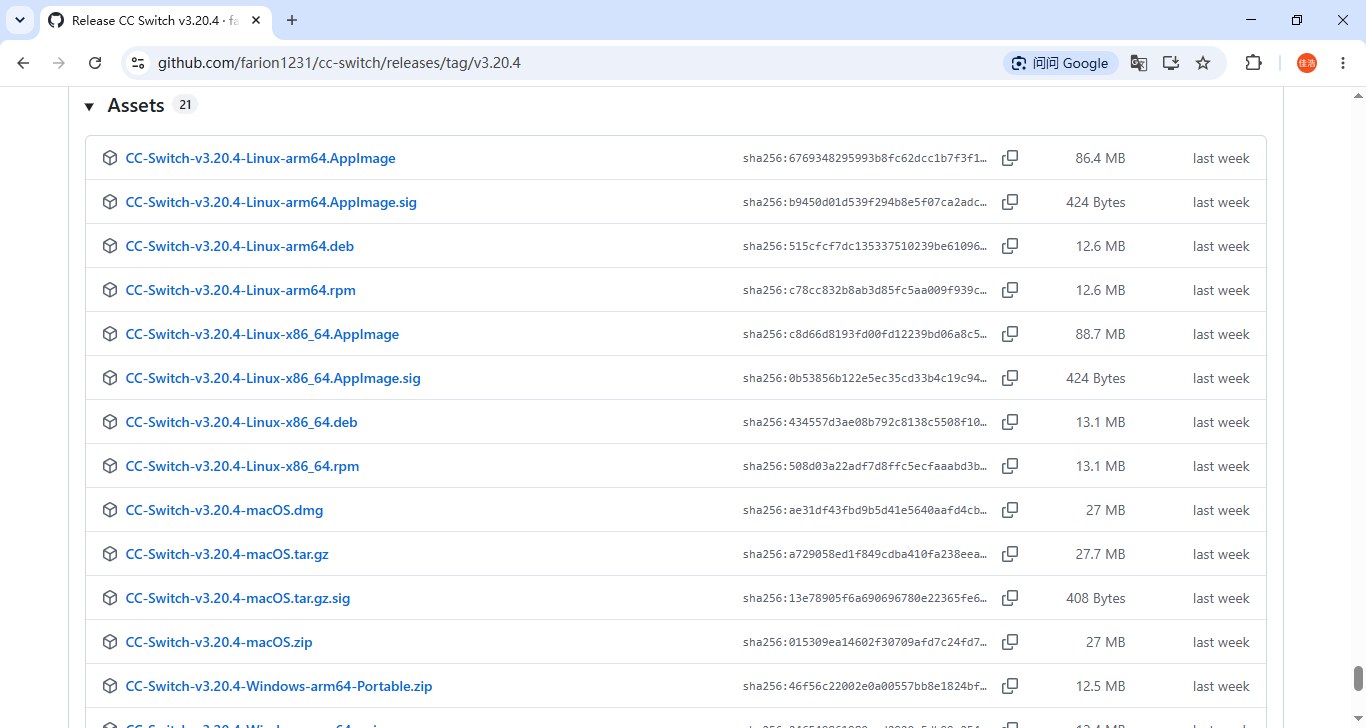Viewport: 1366px width, 728px height.
Task: Go back to previous page
Action: tap(23, 63)
